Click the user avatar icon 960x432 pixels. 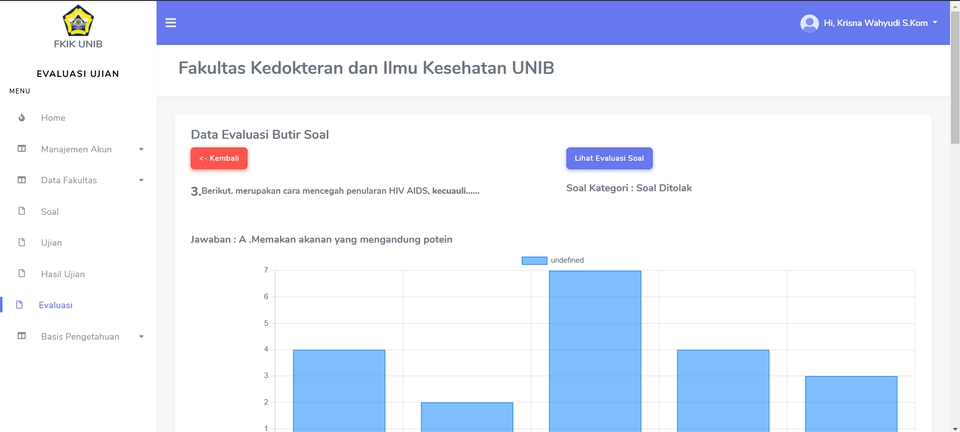[x=809, y=23]
